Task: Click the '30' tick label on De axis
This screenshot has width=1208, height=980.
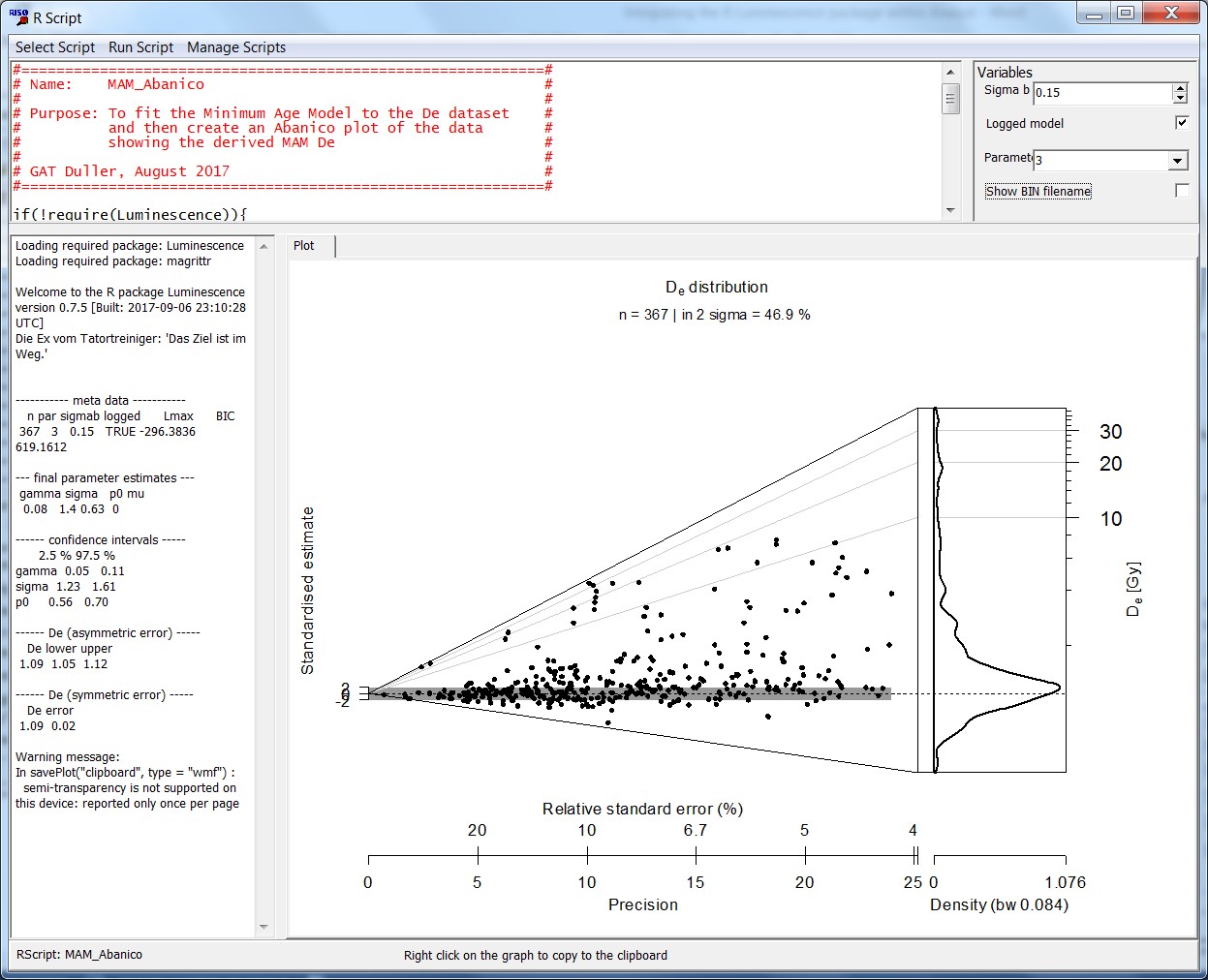Action: click(x=1111, y=432)
